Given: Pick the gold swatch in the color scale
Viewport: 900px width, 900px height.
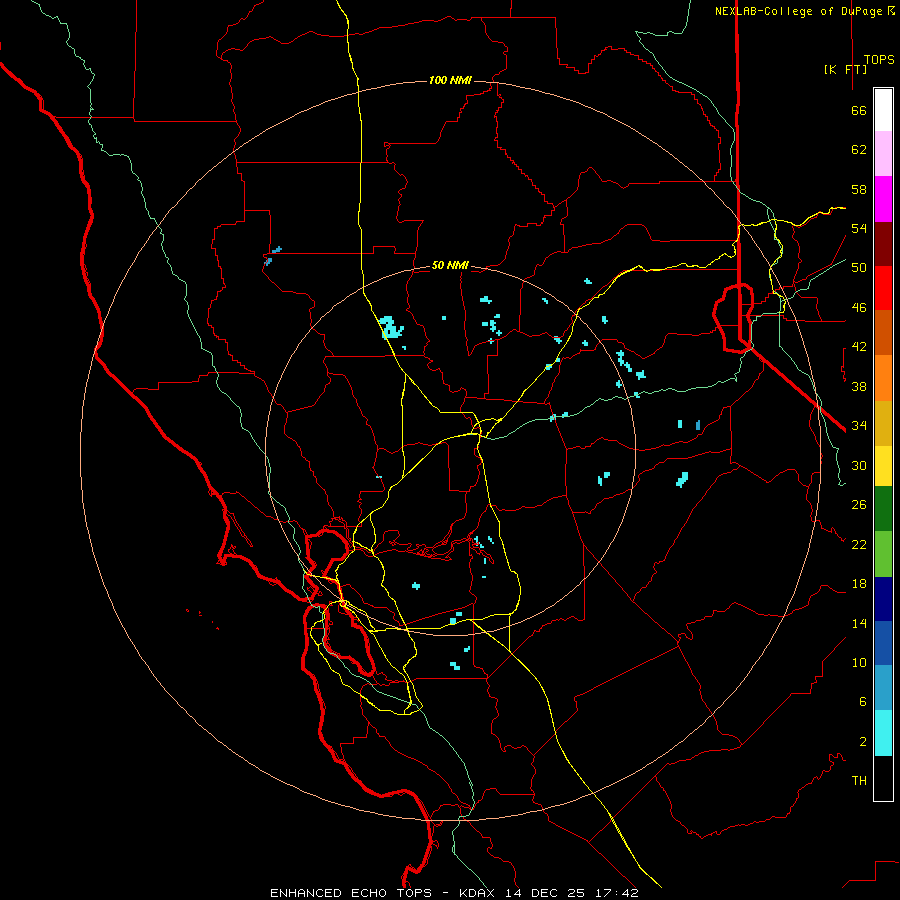Looking at the screenshot, I should click(883, 423).
